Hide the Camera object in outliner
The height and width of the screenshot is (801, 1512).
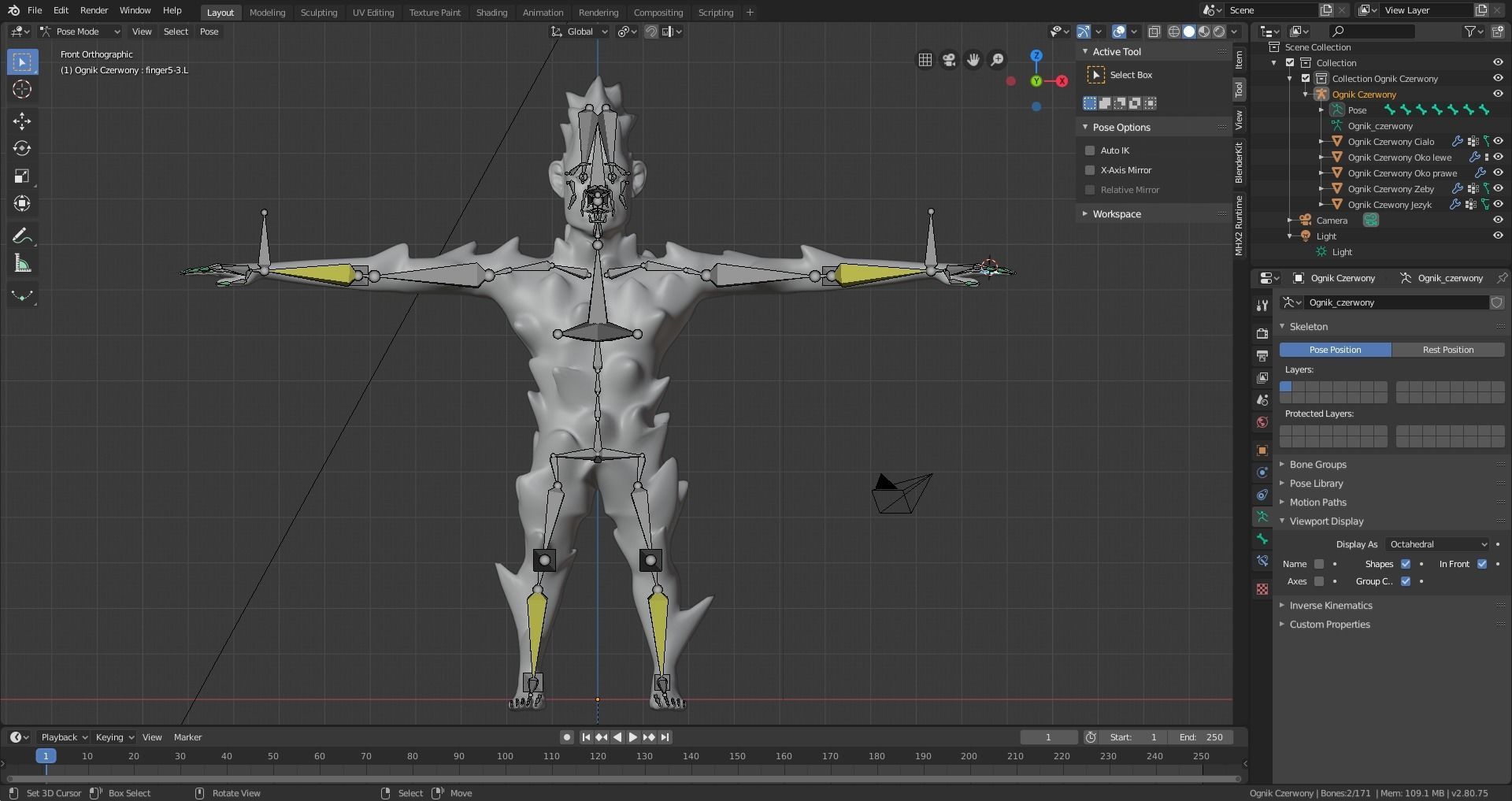(1497, 221)
